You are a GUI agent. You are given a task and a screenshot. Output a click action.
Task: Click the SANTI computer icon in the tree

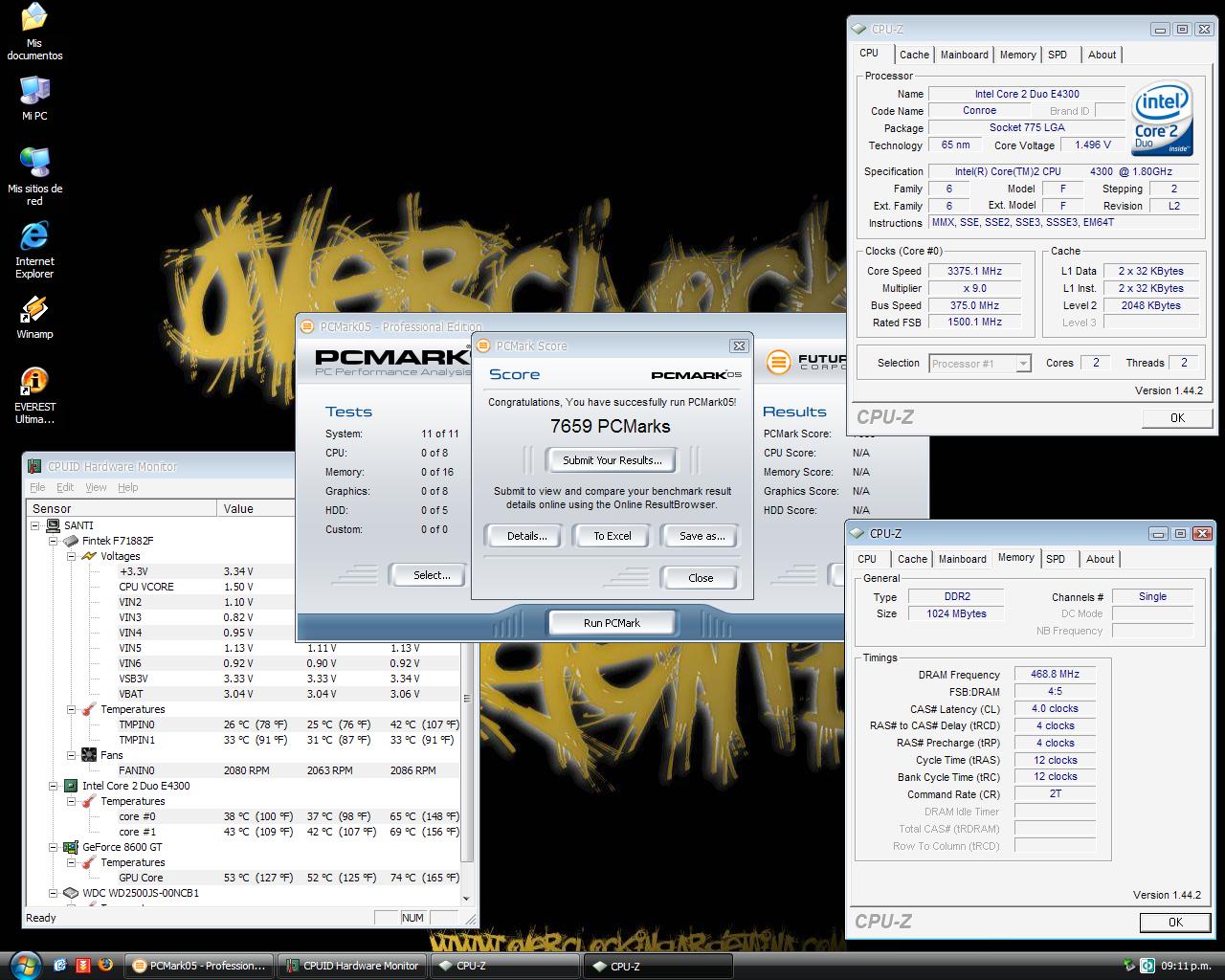(x=55, y=525)
